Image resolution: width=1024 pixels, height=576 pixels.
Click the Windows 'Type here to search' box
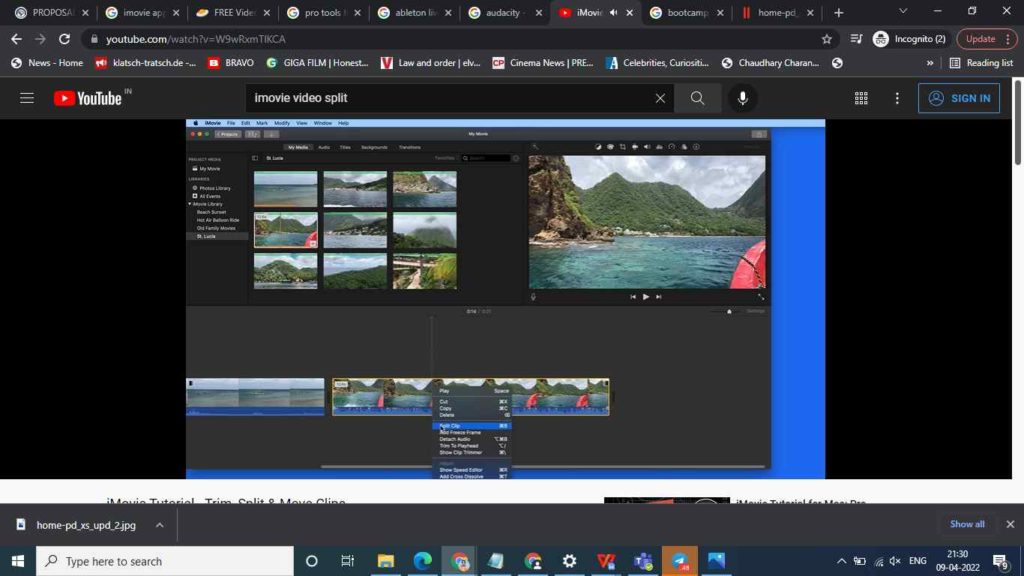[165, 561]
